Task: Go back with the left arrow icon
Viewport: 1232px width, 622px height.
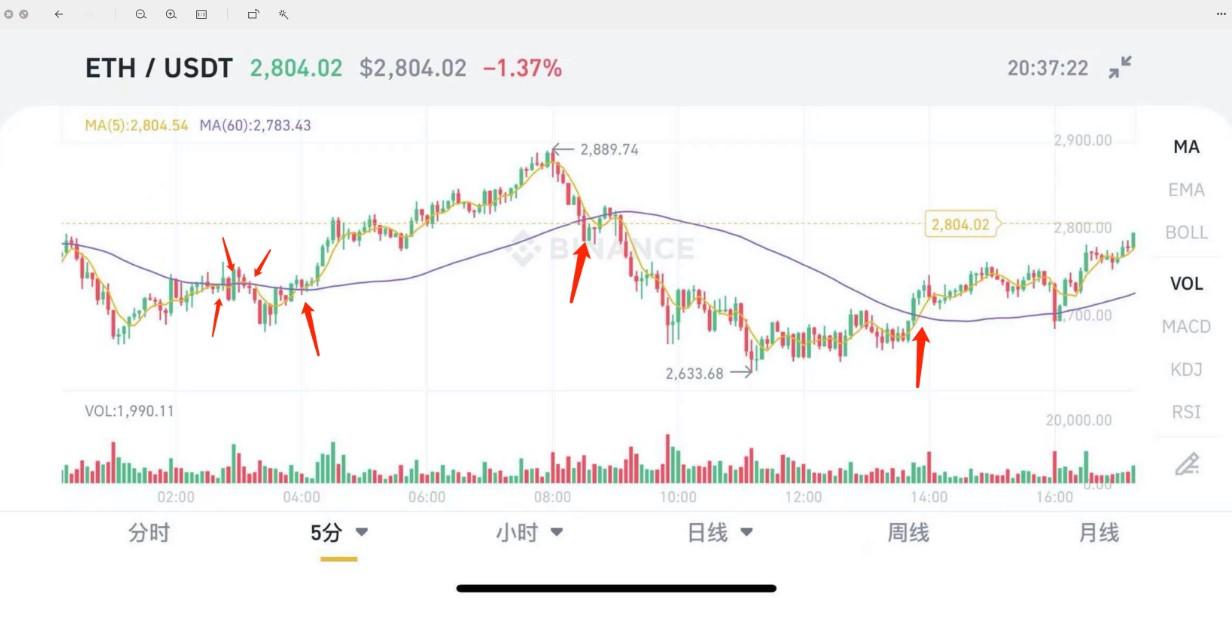Action: coord(59,15)
